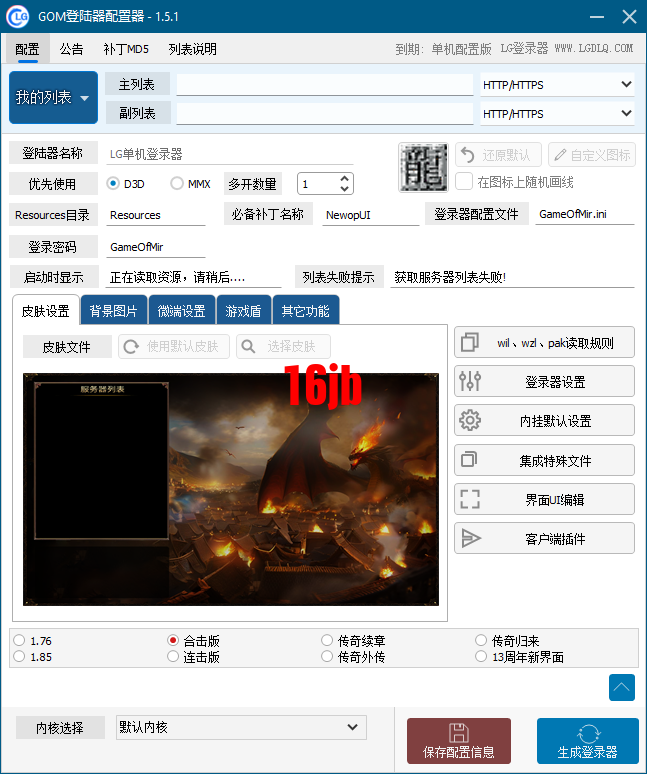
Task: Decrease 多开数量 with the down arrow
Action: pos(344,189)
